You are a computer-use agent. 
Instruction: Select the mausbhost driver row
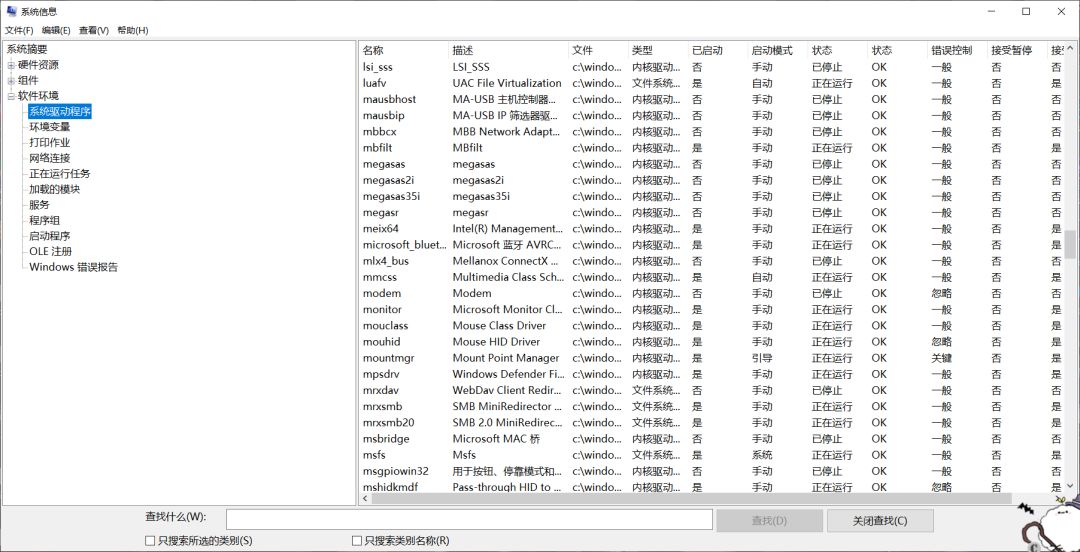(712, 99)
